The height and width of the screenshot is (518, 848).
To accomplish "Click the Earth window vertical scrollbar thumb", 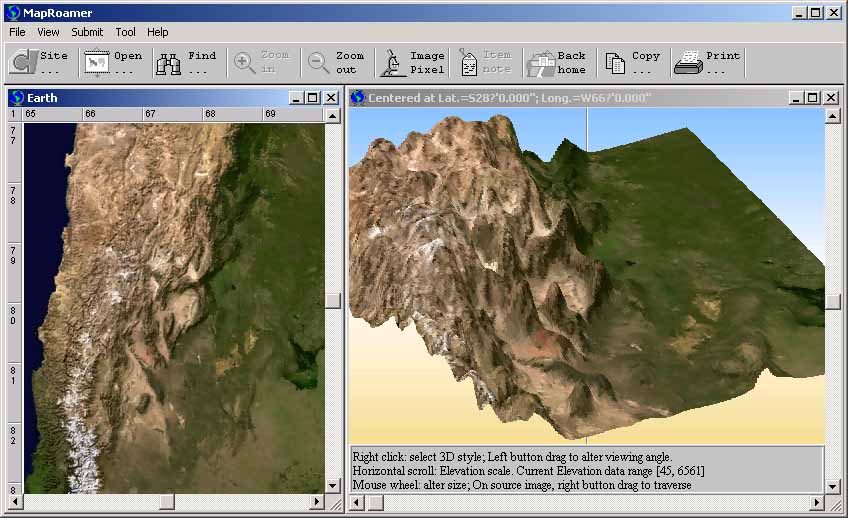I will click(x=333, y=301).
